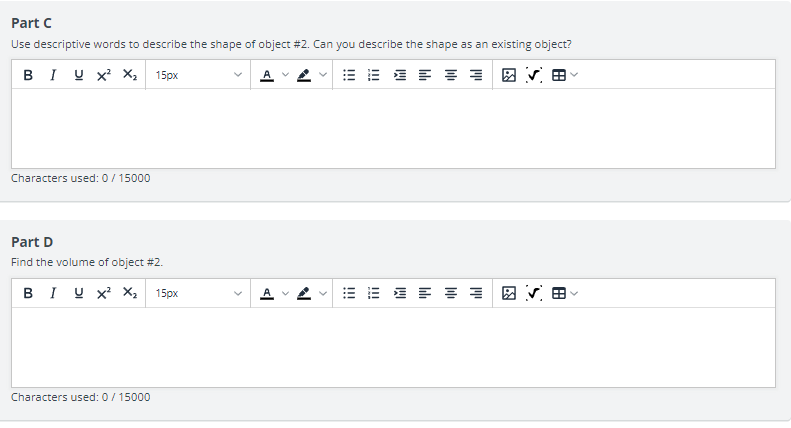Click the 'Part D' heading

[32, 242]
